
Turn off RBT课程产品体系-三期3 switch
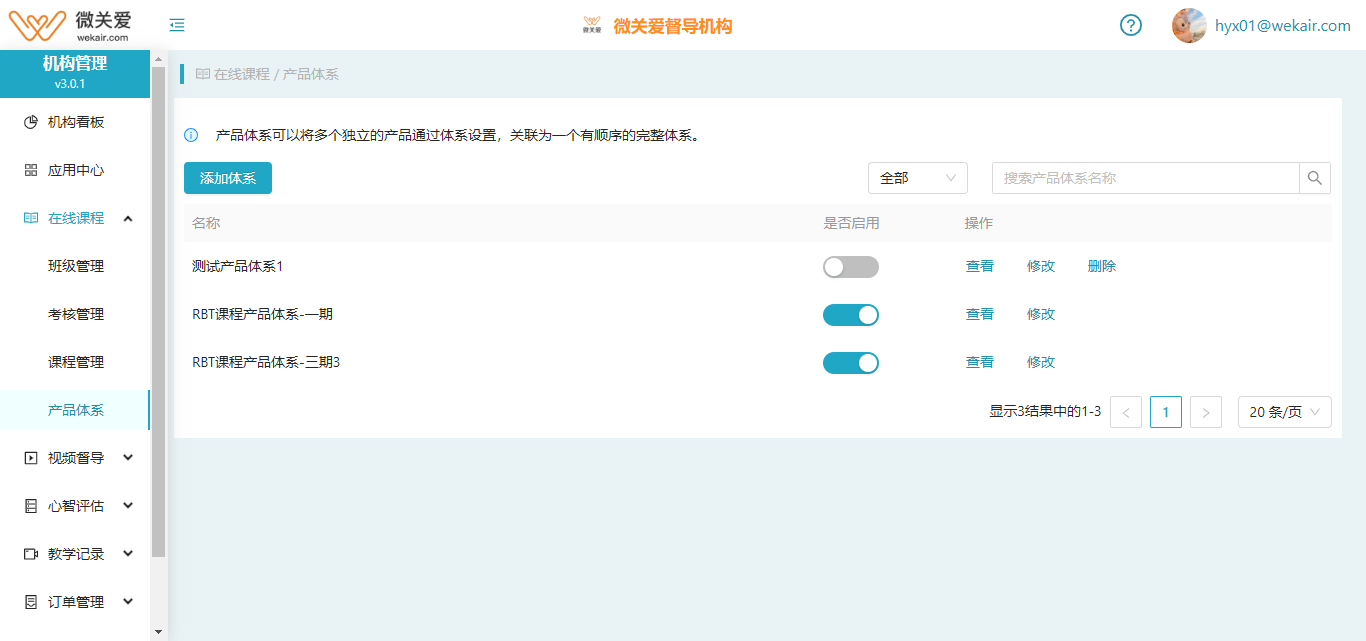point(850,363)
